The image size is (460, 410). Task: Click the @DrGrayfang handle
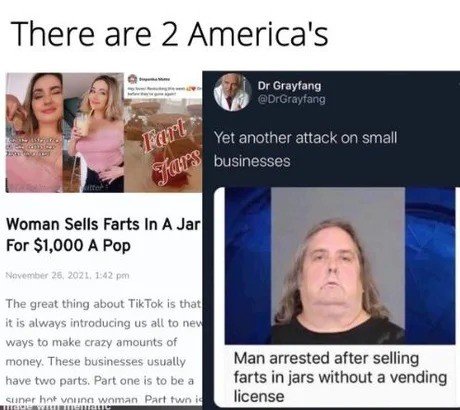click(292, 99)
